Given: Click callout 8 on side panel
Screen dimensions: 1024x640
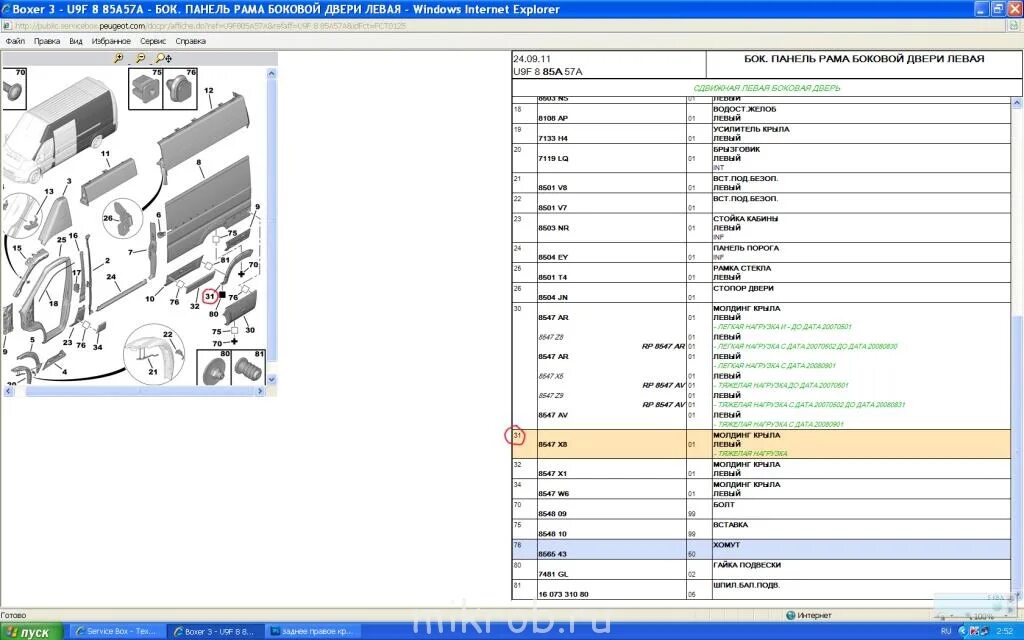Looking at the screenshot, I should click(x=199, y=162).
